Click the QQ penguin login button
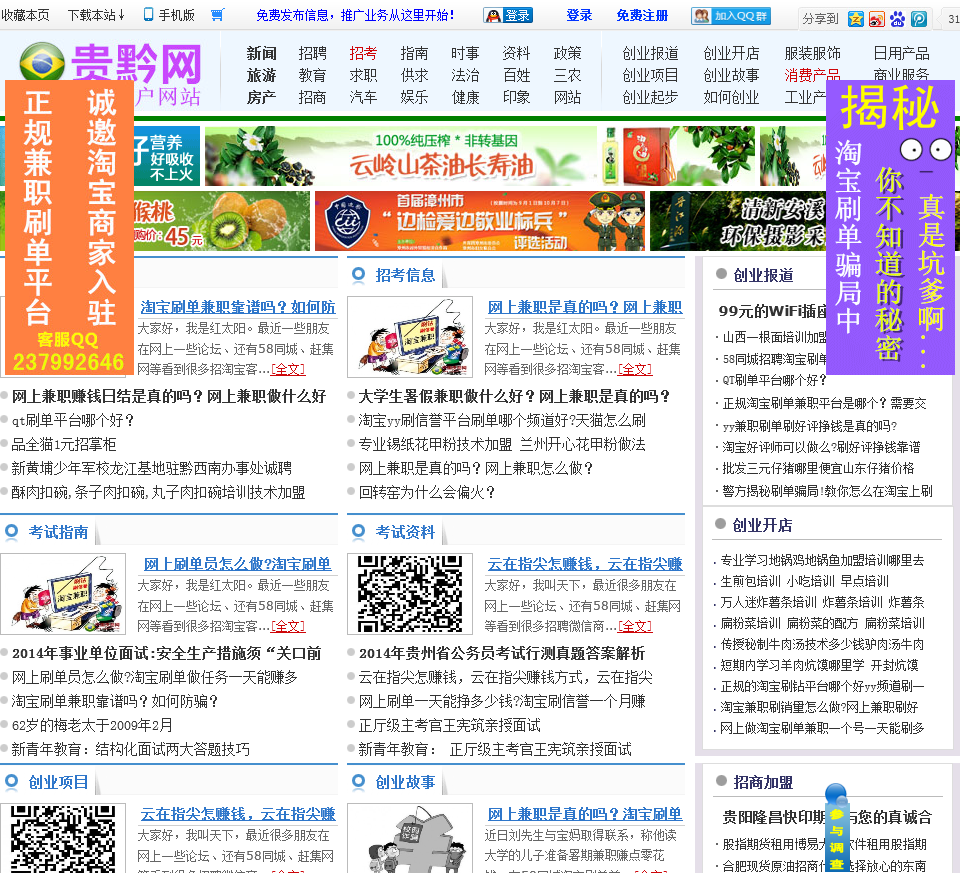Image resolution: width=960 pixels, height=873 pixels. pos(508,15)
